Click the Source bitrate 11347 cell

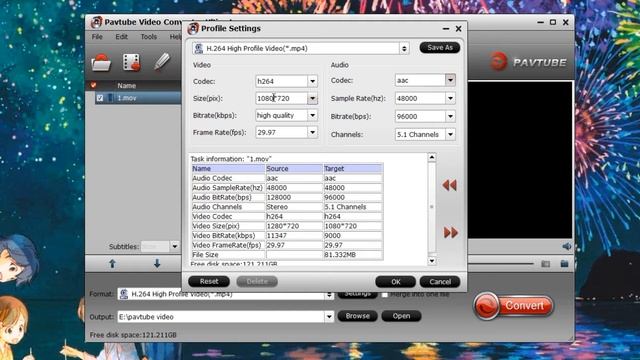tap(294, 236)
